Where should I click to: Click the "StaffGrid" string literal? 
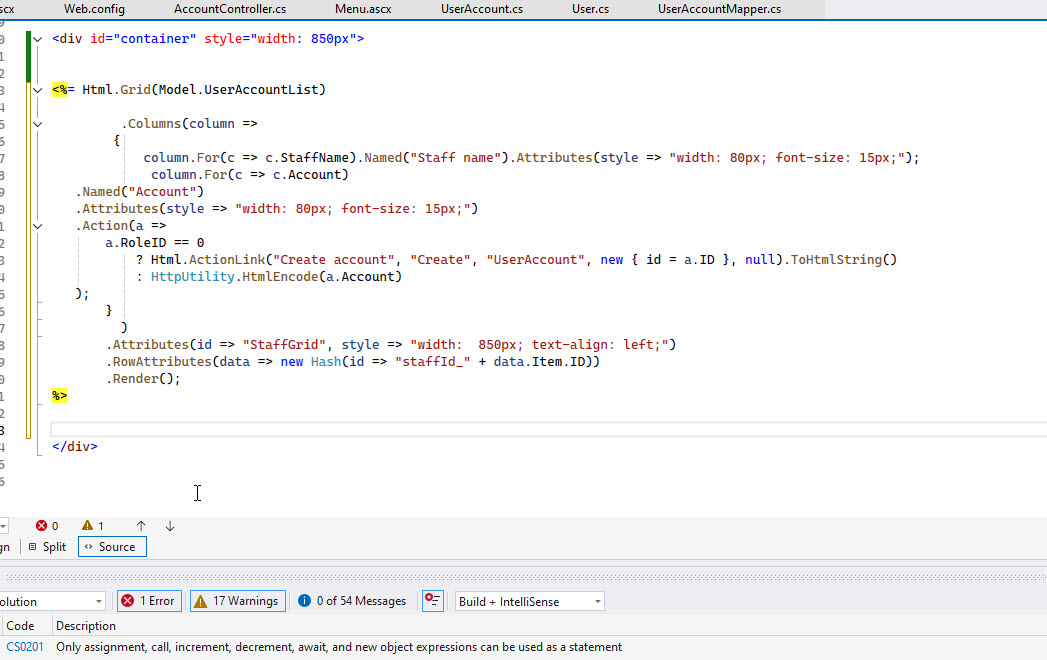click(x=284, y=345)
